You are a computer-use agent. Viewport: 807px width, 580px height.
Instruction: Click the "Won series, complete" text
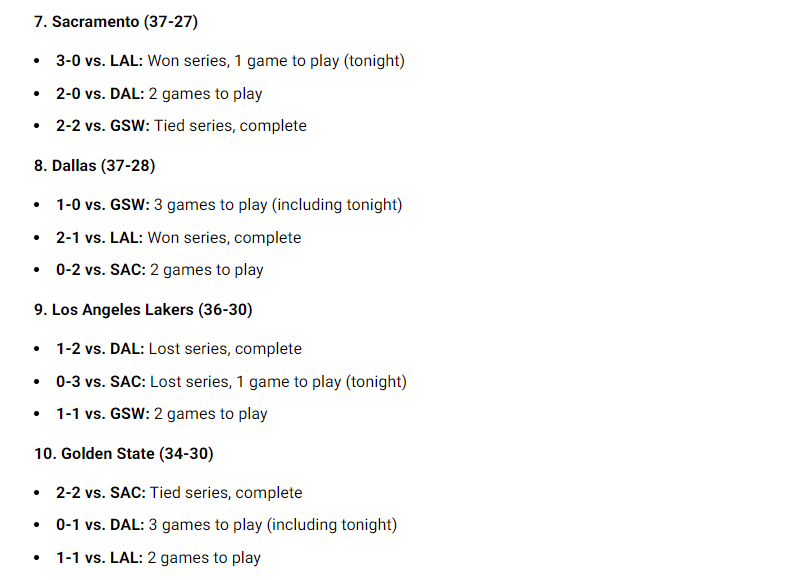tap(224, 238)
